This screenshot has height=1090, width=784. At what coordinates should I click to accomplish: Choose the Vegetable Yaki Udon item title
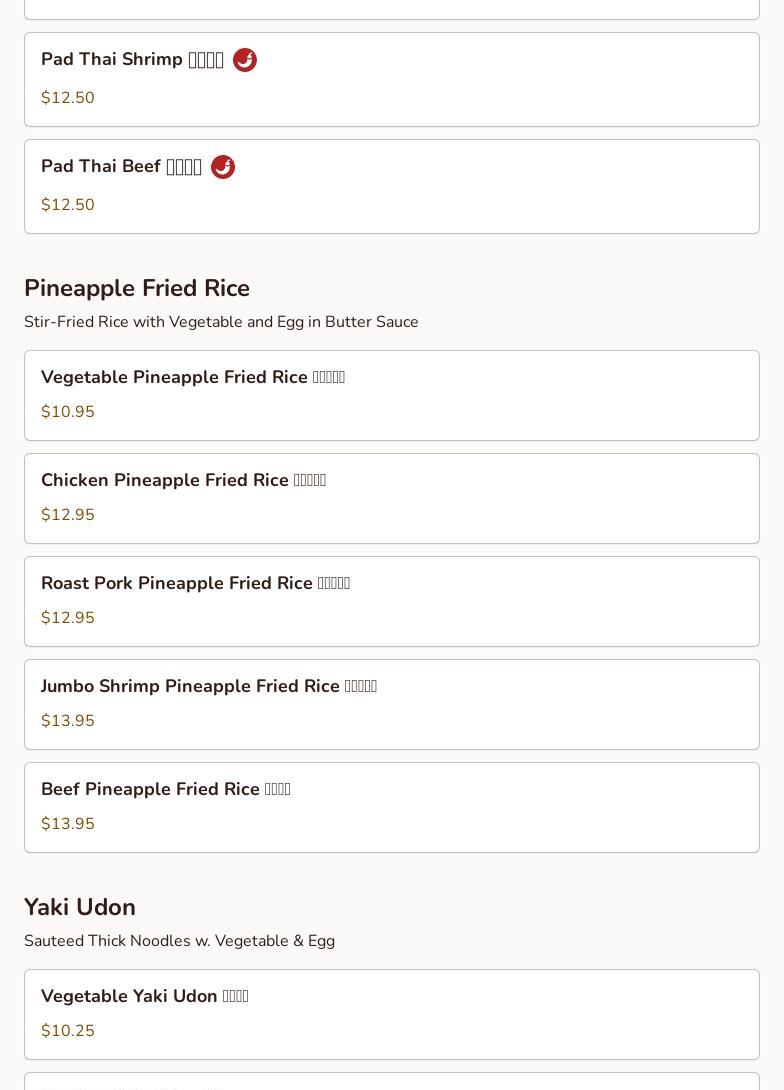(x=145, y=996)
